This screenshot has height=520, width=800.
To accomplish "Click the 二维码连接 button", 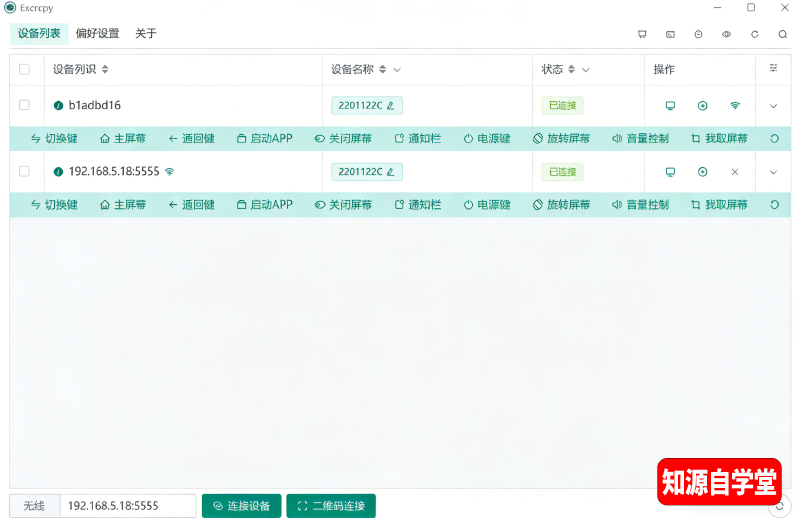I will click(331, 506).
